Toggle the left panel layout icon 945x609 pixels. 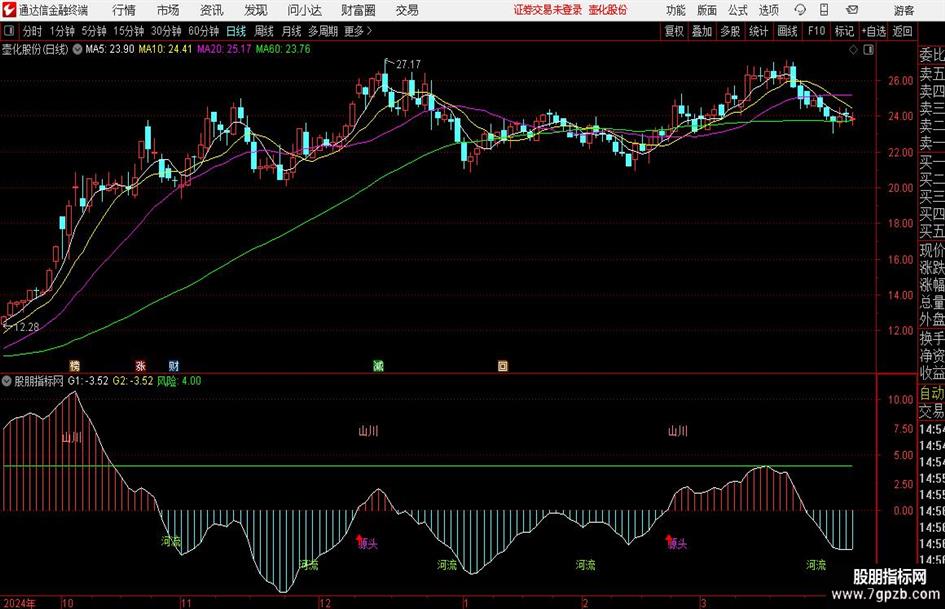(9, 31)
